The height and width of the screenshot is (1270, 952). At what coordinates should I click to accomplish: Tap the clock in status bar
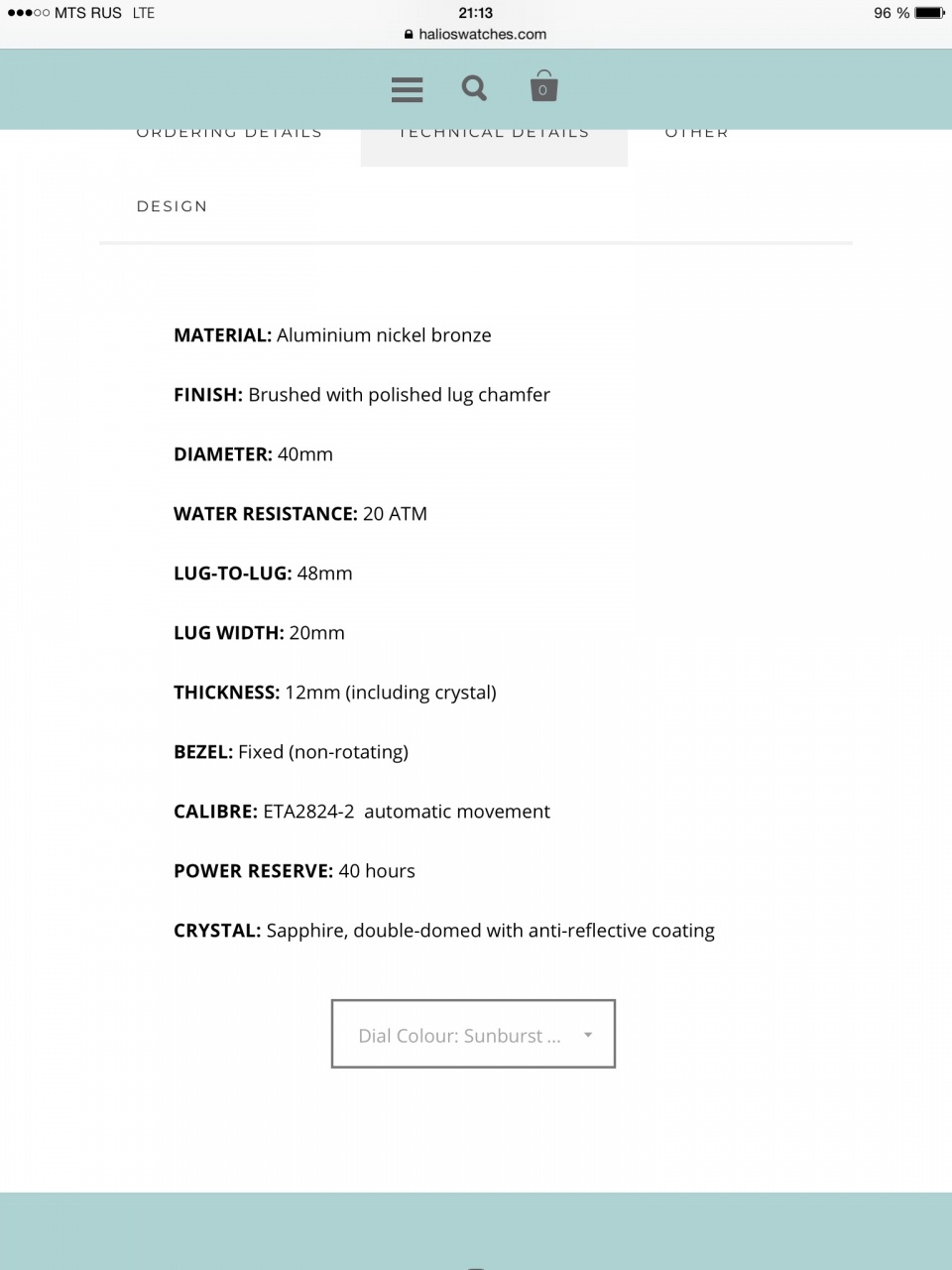pyautogui.click(x=476, y=13)
